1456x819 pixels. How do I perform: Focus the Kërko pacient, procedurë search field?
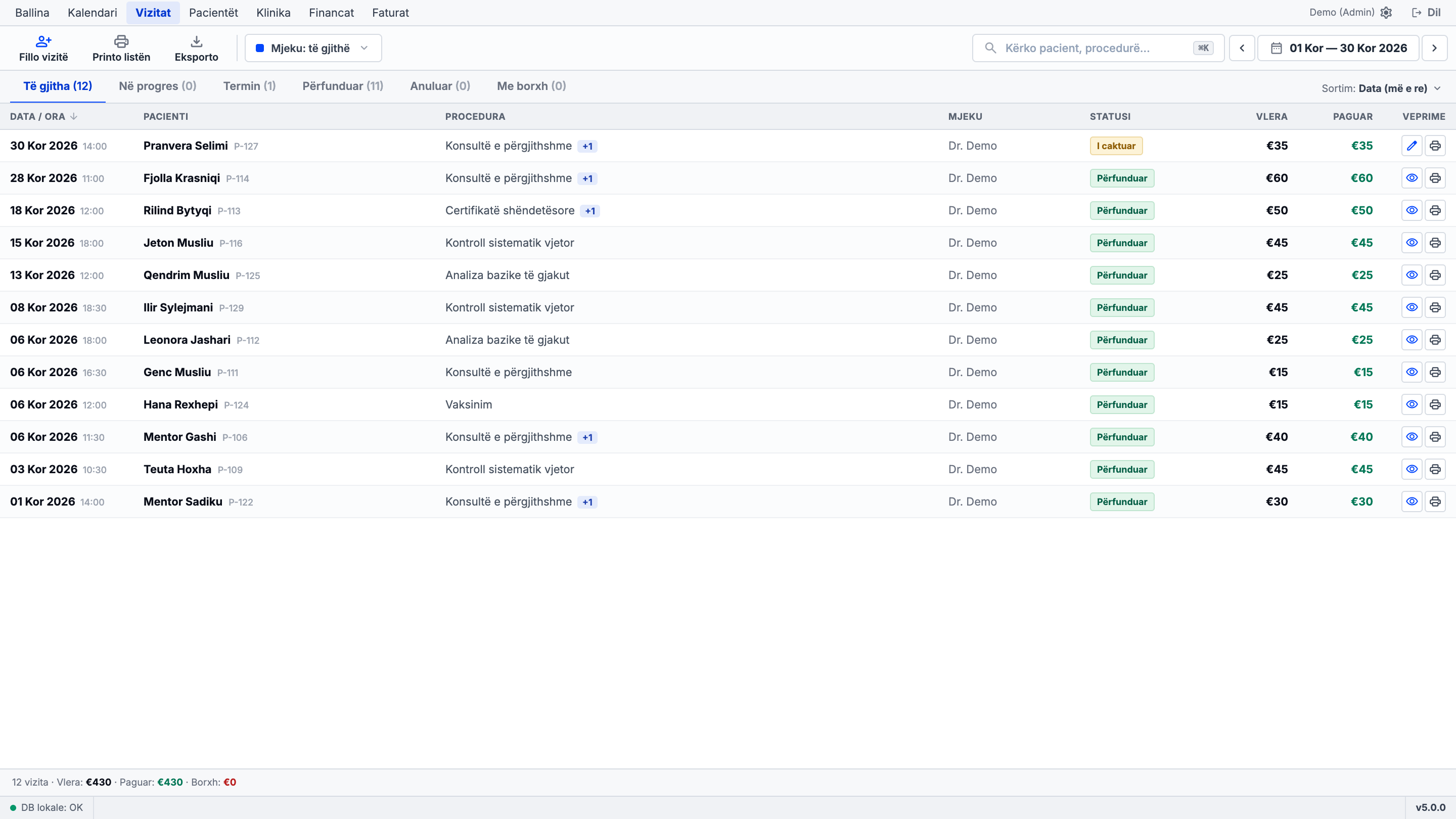click(1098, 48)
